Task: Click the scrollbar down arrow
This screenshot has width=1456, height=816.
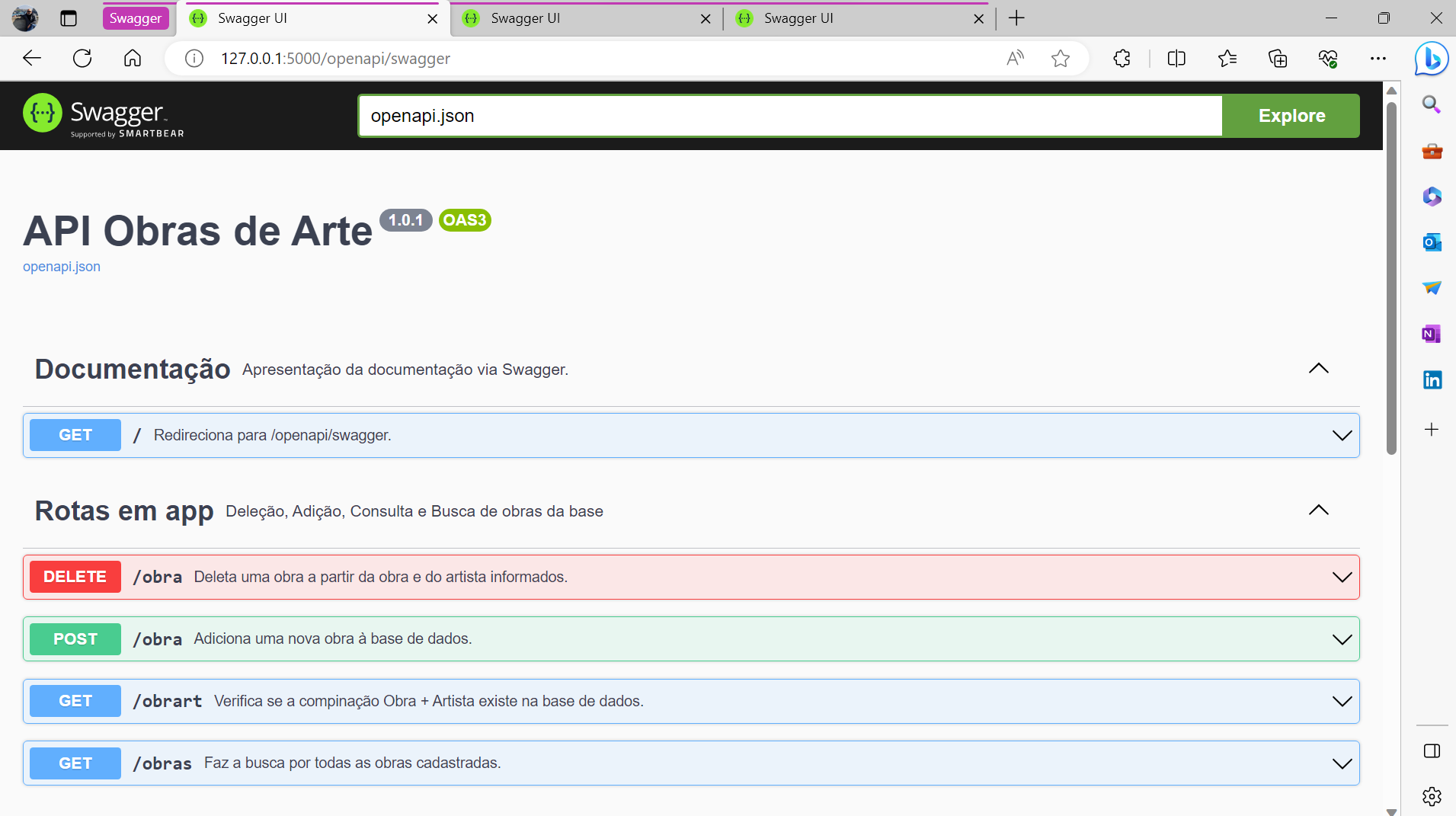Action: pyautogui.click(x=1391, y=811)
